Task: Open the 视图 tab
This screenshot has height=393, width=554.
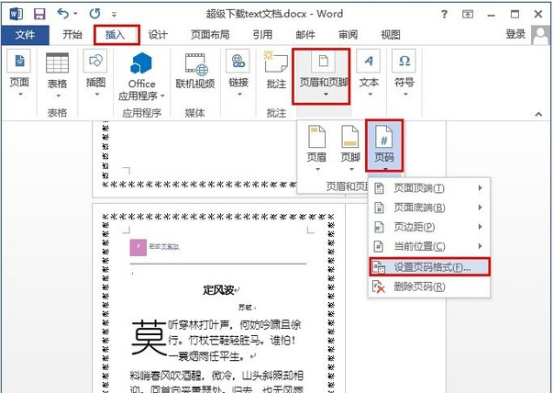Action: pos(390,35)
